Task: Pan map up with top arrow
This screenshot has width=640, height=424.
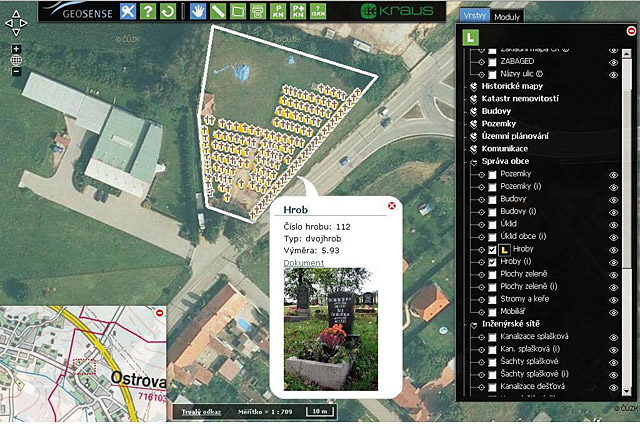Action: pyautogui.click(x=16, y=14)
